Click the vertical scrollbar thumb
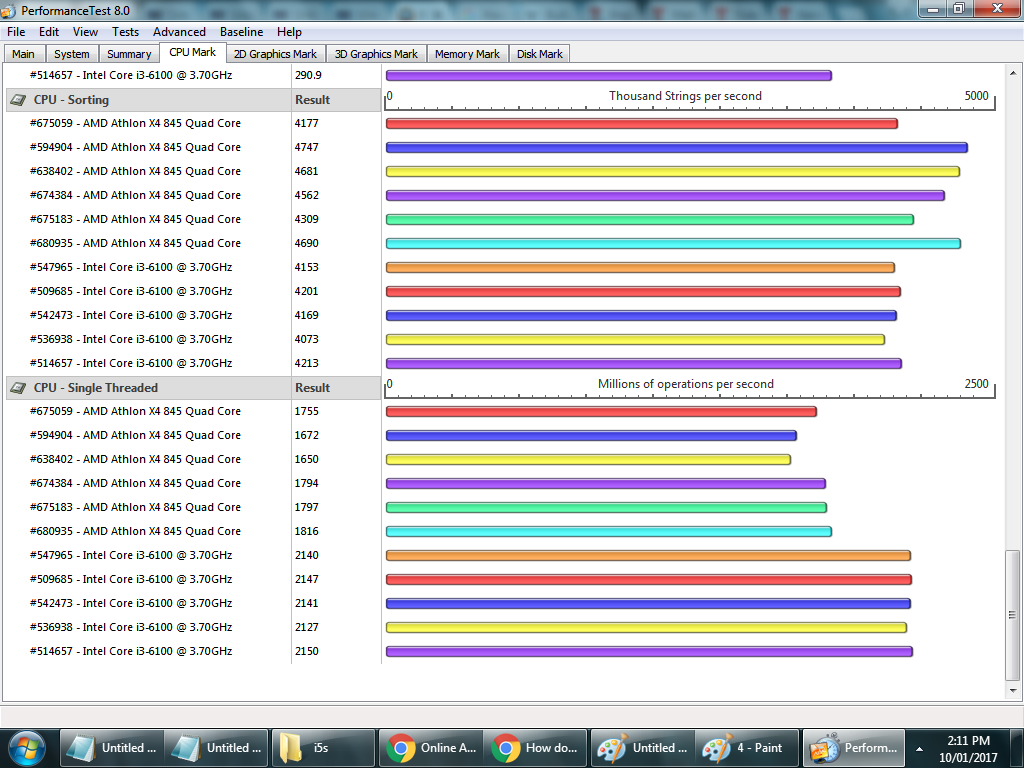This screenshot has width=1024, height=768. pyautogui.click(x=1012, y=615)
